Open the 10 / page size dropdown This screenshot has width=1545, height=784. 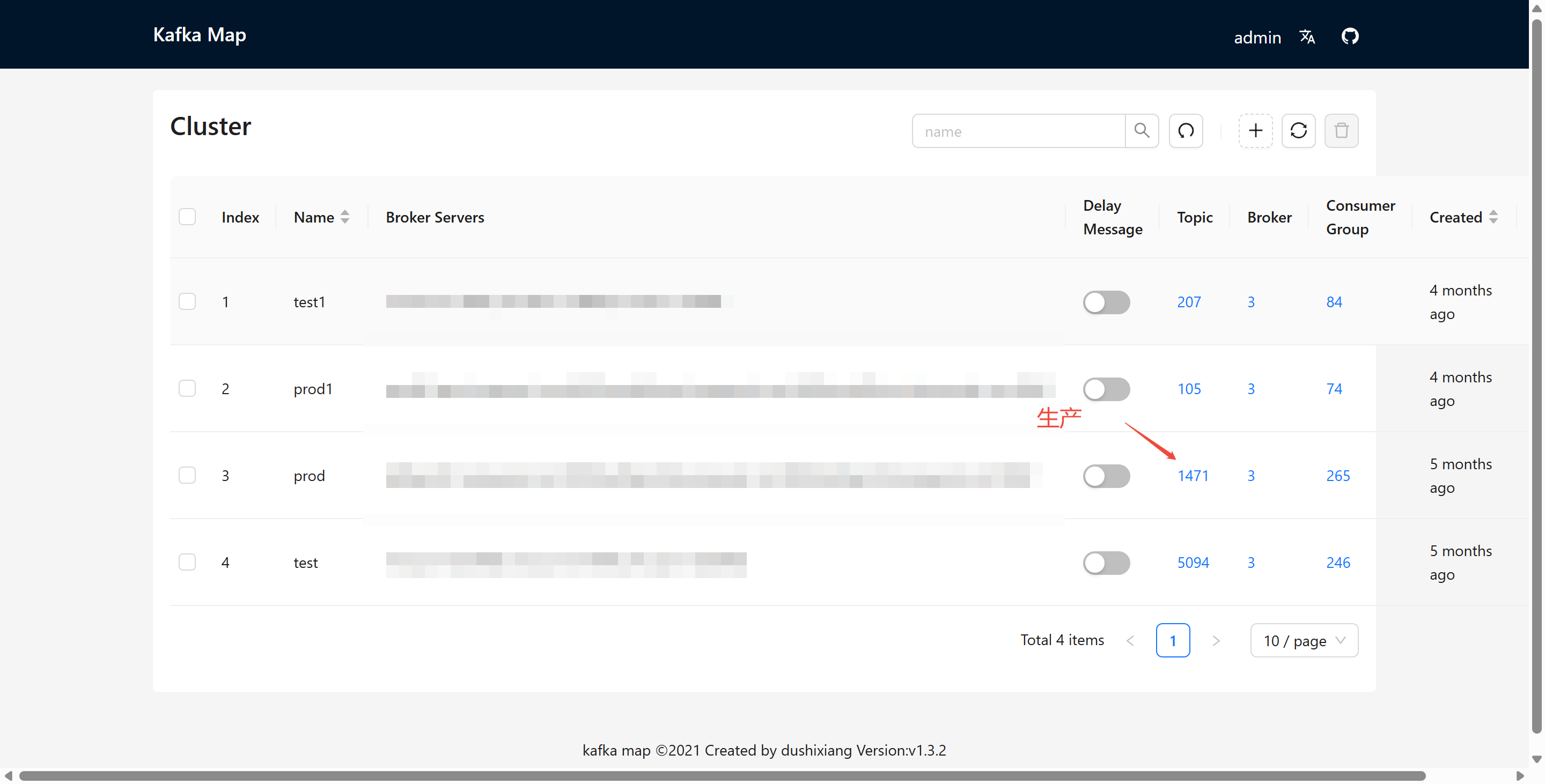click(1304, 641)
